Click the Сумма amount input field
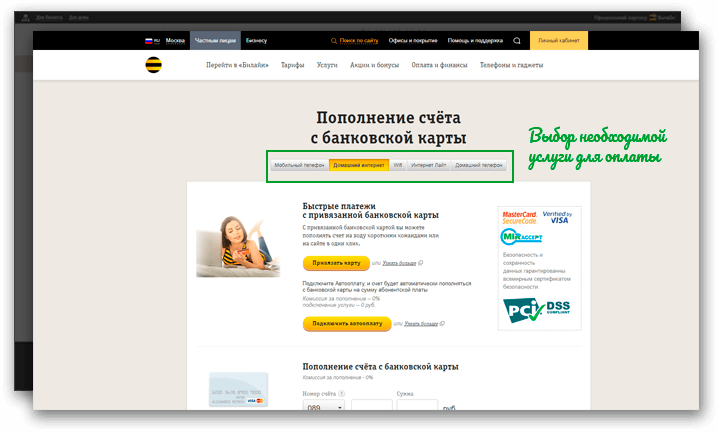Viewport: 718px width, 432px height. pos(416,409)
